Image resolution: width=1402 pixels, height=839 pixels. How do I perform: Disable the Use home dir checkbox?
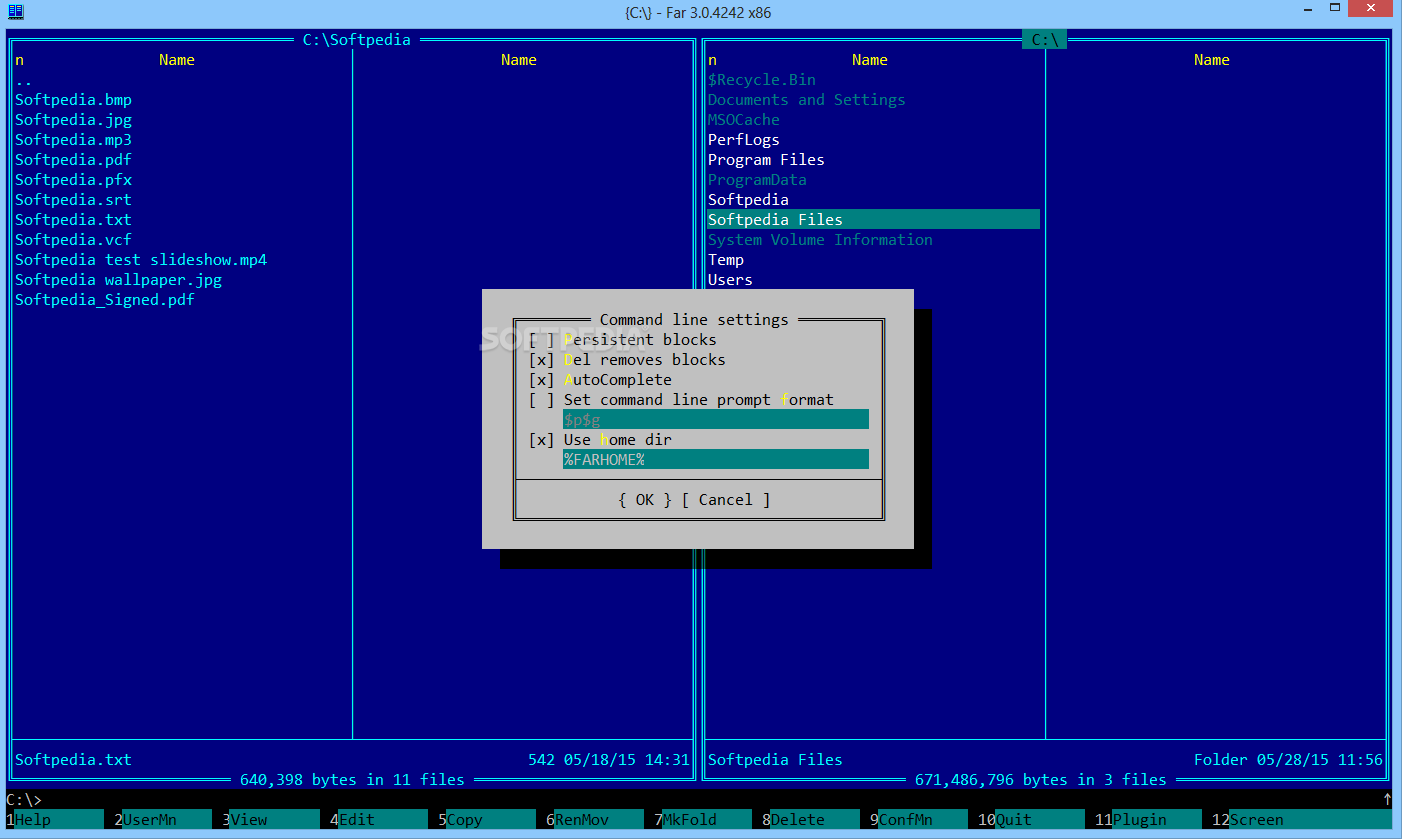[541, 440]
